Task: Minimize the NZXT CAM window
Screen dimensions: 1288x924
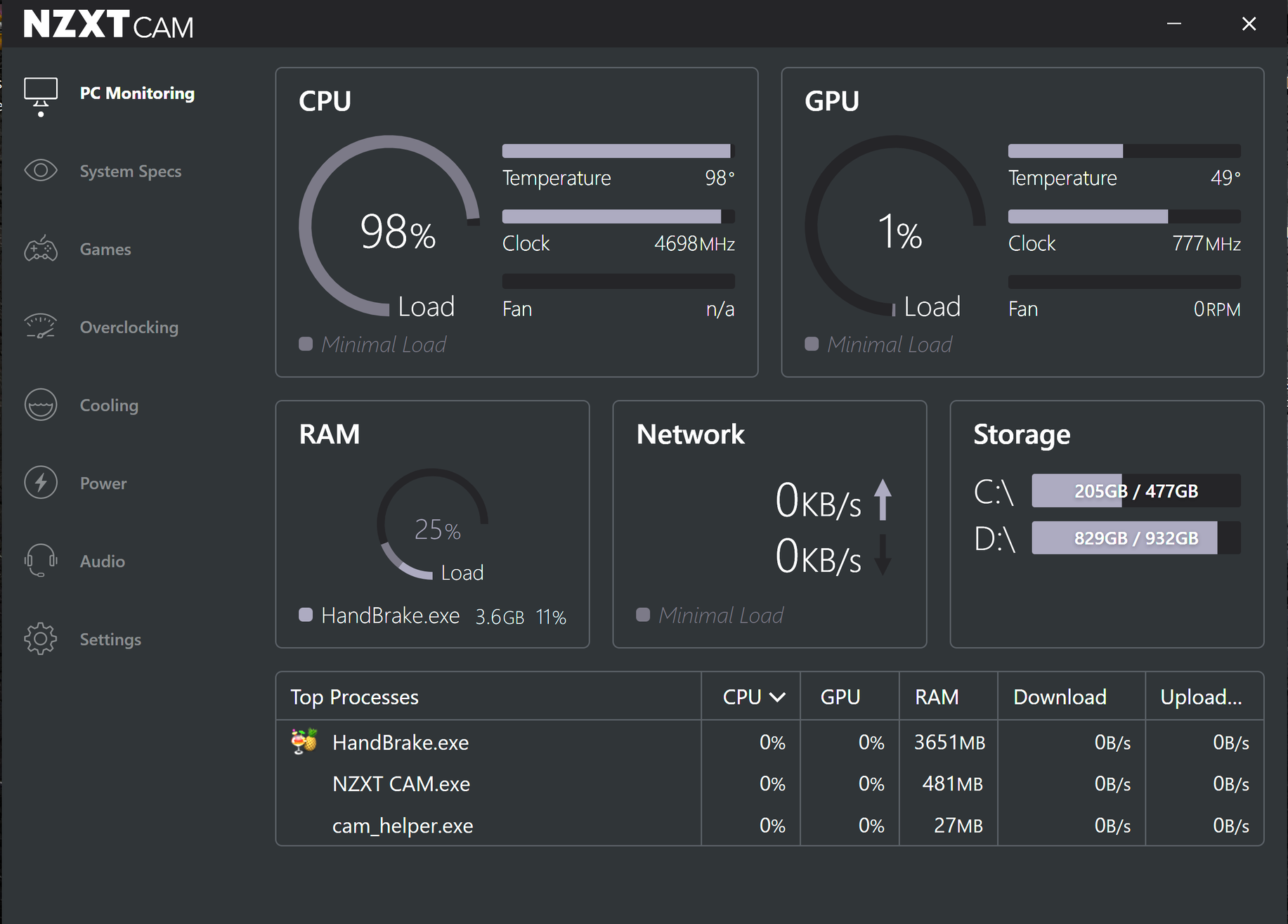Action: (x=1174, y=24)
